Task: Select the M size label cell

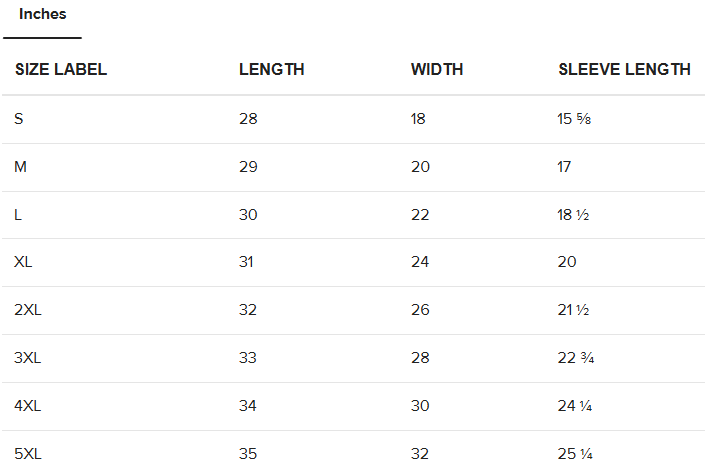Action: click(20, 167)
